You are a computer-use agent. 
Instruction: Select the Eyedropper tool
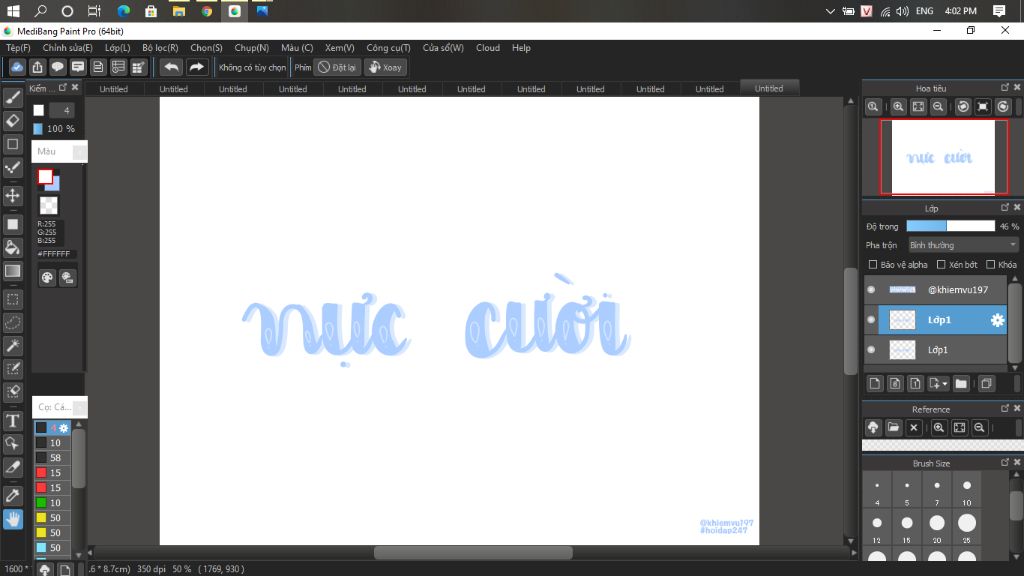(x=12, y=496)
